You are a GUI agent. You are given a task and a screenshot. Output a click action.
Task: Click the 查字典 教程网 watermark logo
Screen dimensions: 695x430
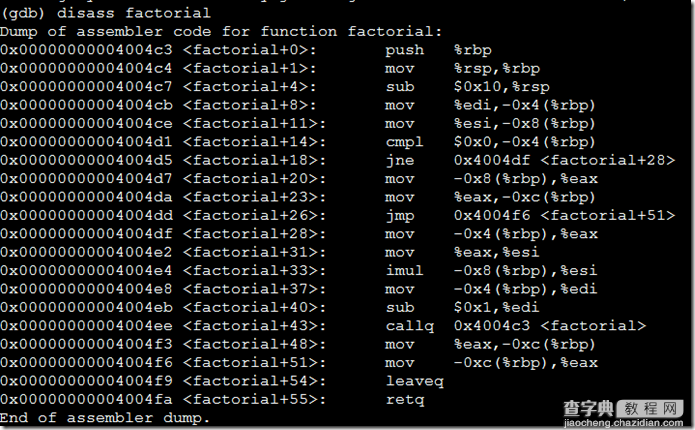[x=623, y=408]
